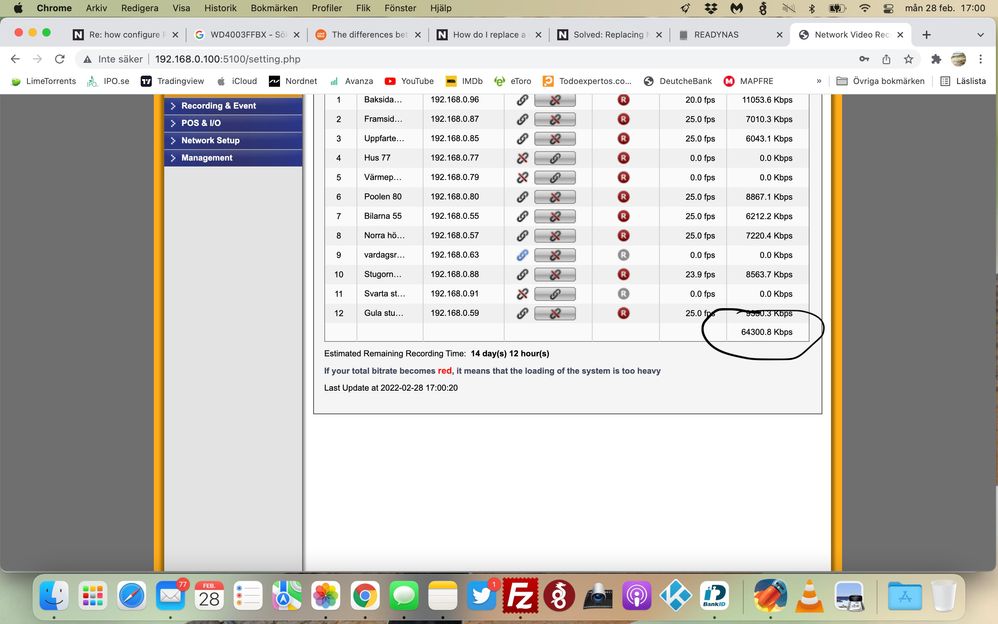Open the Tradingview bookmark
This screenshot has width=998, height=624.
[172, 81]
